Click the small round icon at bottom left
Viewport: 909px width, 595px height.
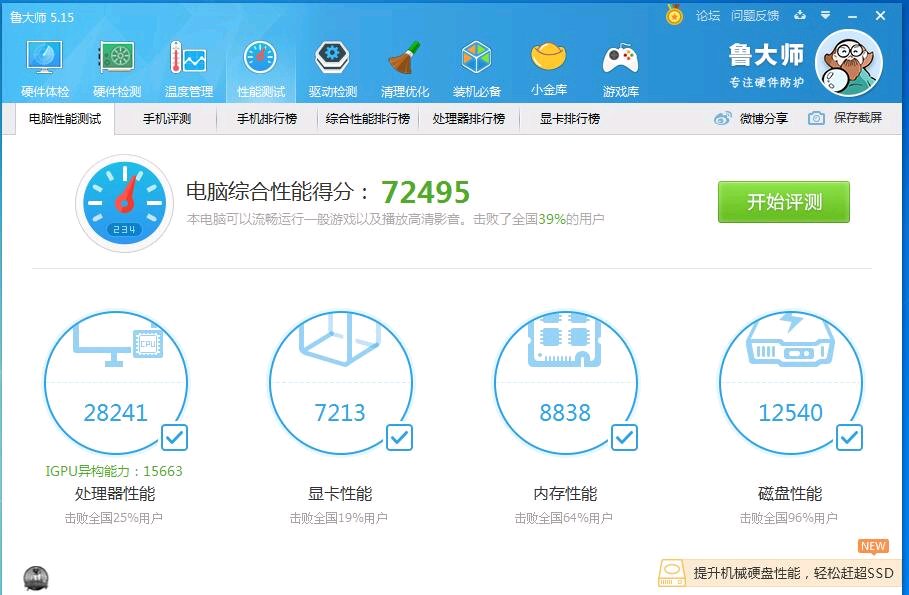tap(36, 578)
